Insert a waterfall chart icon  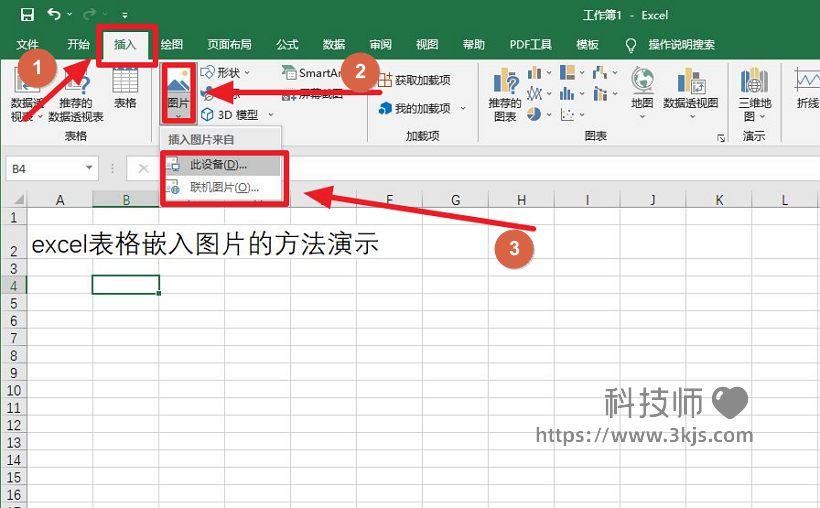(600, 72)
